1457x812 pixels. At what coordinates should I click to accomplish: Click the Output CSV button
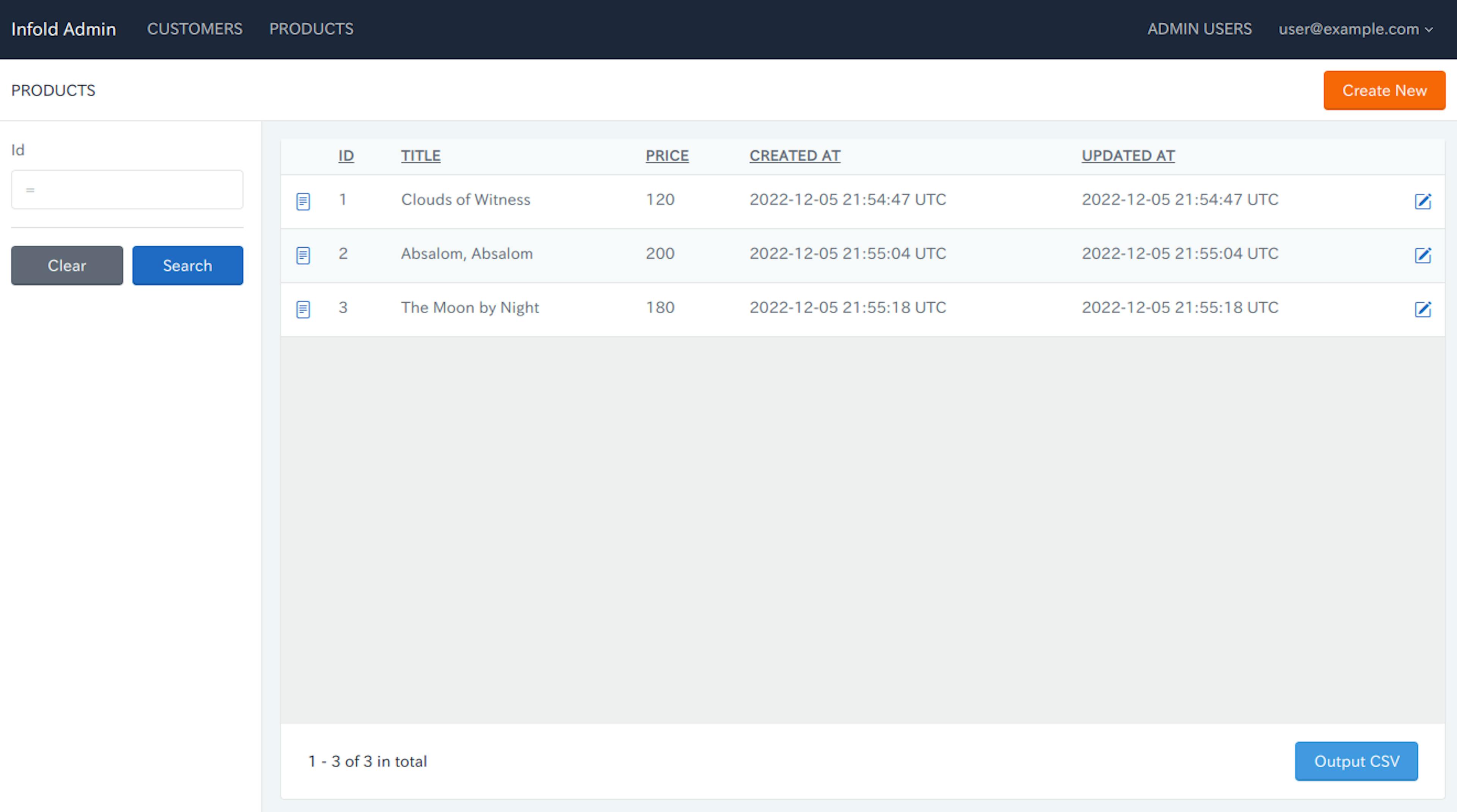coord(1357,761)
